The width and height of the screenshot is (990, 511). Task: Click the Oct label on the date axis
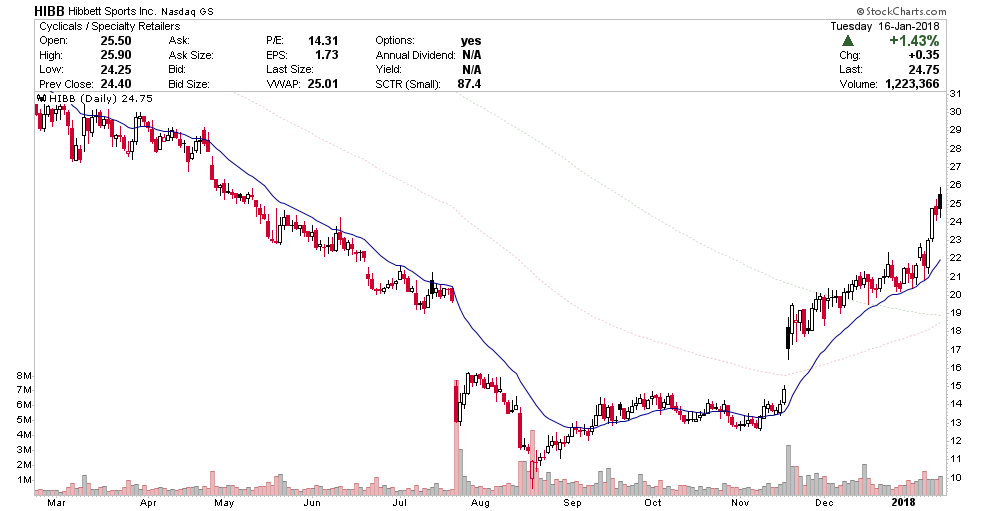pyautogui.click(x=653, y=503)
